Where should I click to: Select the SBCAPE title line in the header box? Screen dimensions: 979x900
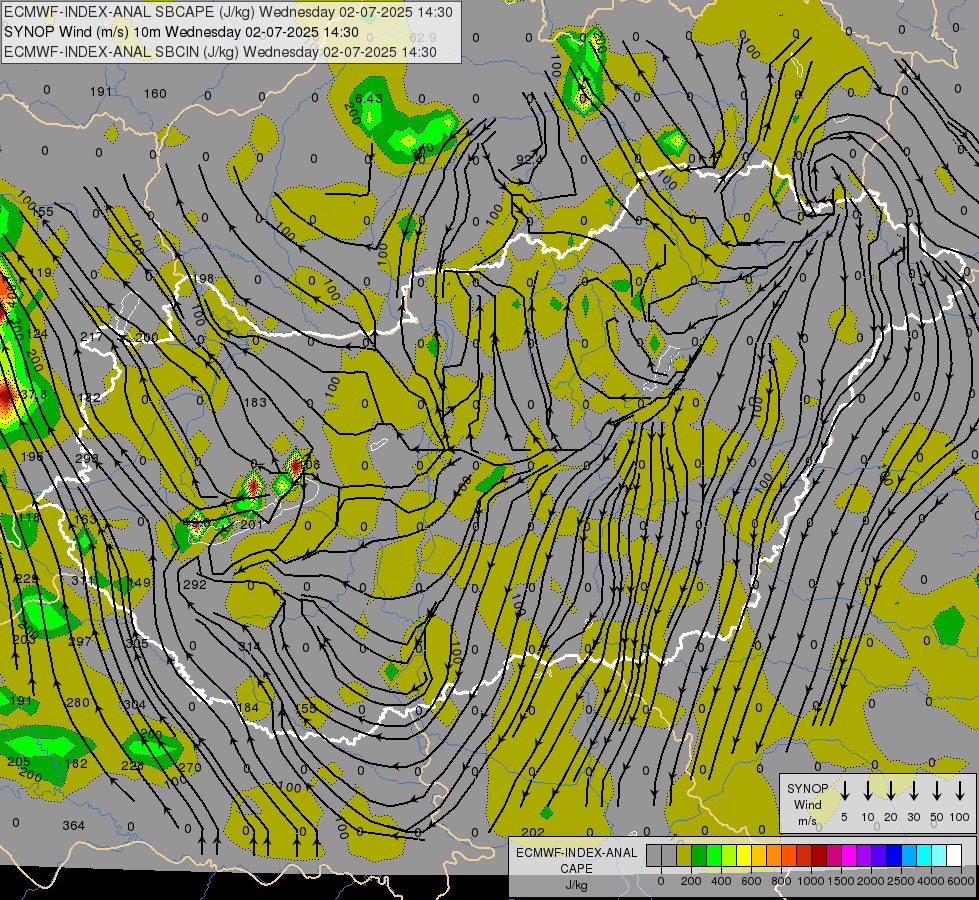point(228,12)
